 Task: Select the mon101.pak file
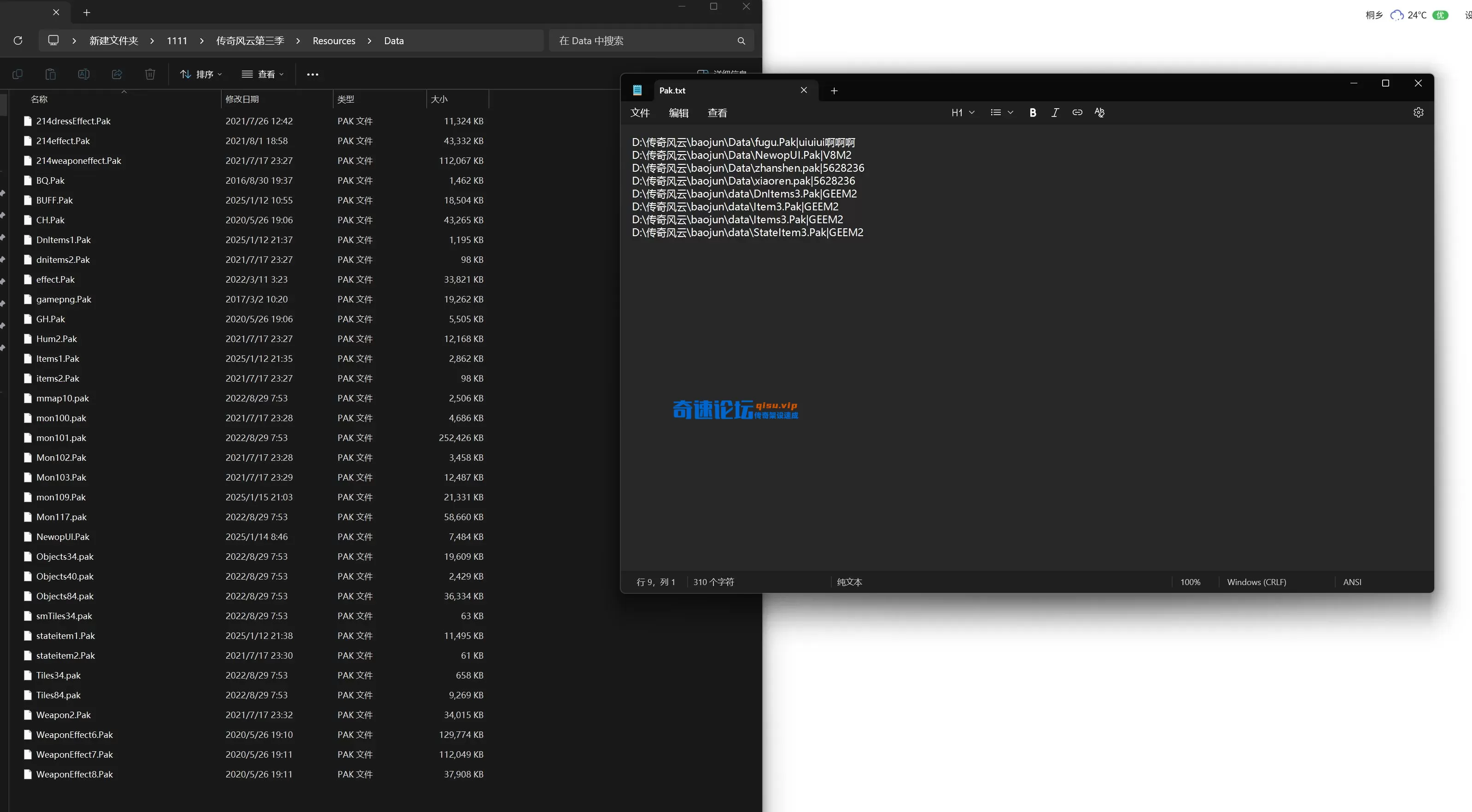pyautogui.click(x=61, y=438)
